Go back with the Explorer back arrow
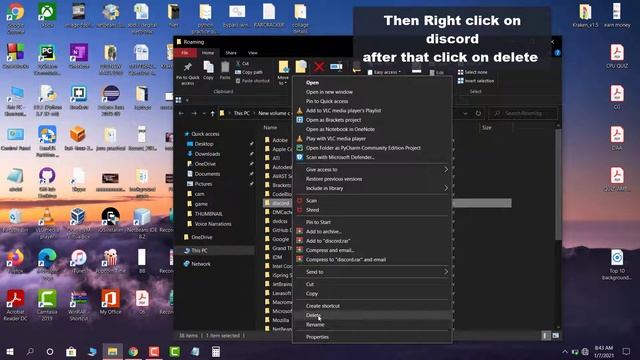 (x=182, y=113)
